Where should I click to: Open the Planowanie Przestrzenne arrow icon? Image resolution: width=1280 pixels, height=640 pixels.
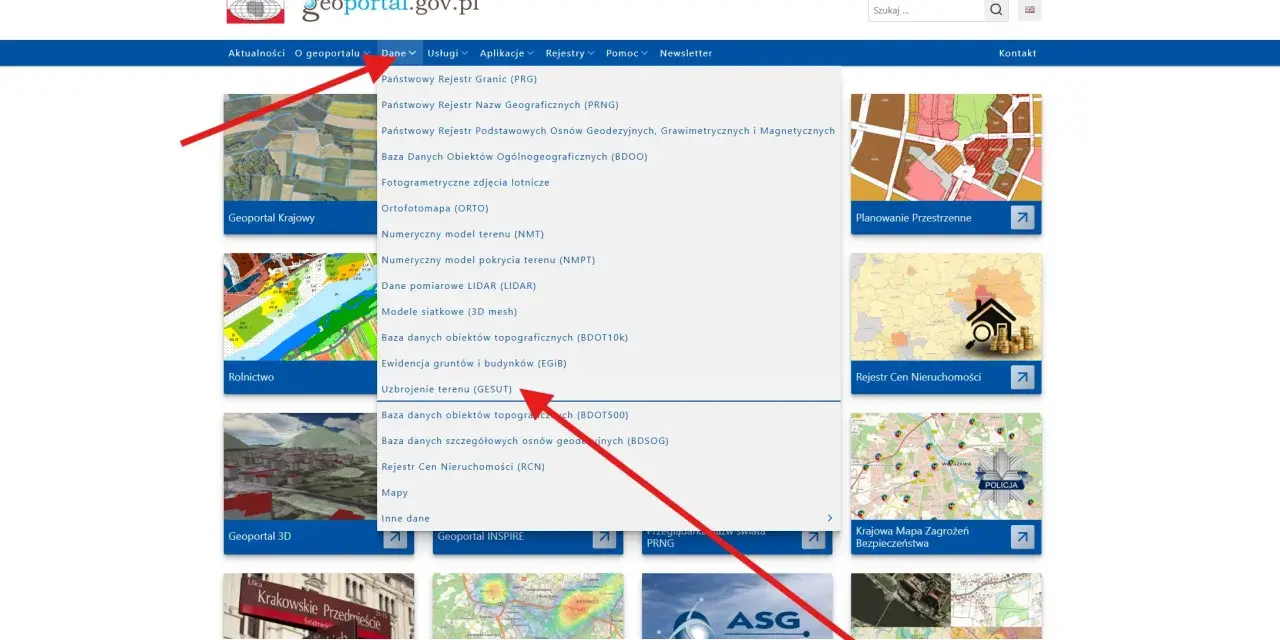pyautogui.click(x=1022, y=217)
